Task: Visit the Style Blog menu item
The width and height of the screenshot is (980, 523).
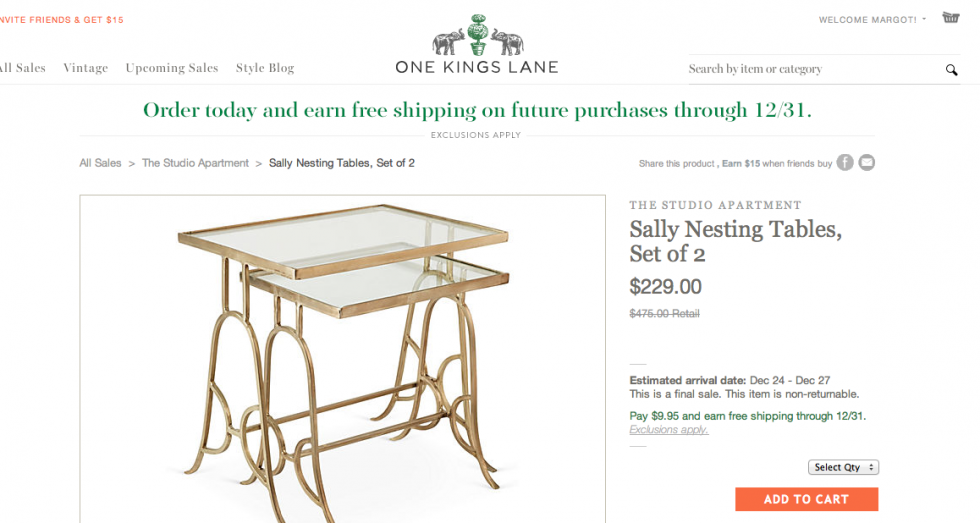Action: (x=265, y=68)
